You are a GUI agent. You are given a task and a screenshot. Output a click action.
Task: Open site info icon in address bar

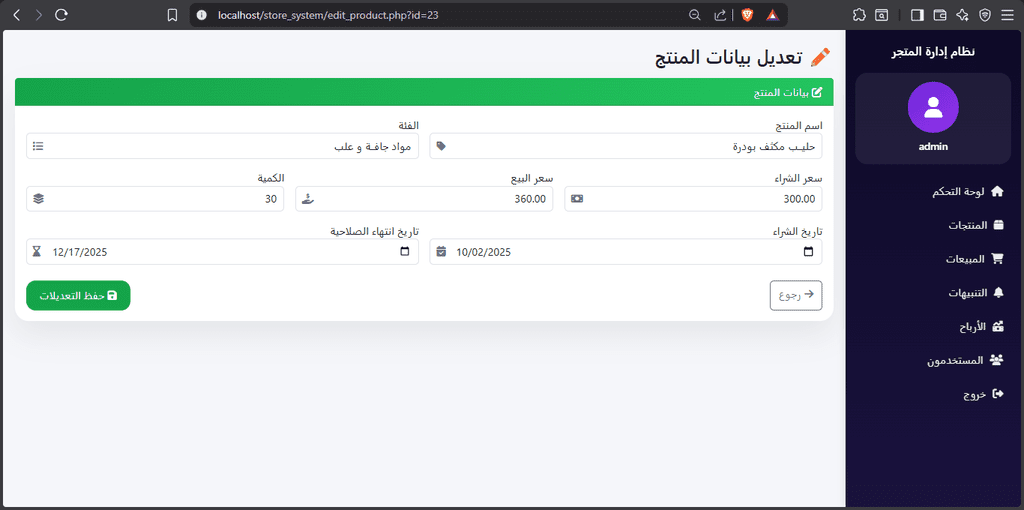pos(202,15)
